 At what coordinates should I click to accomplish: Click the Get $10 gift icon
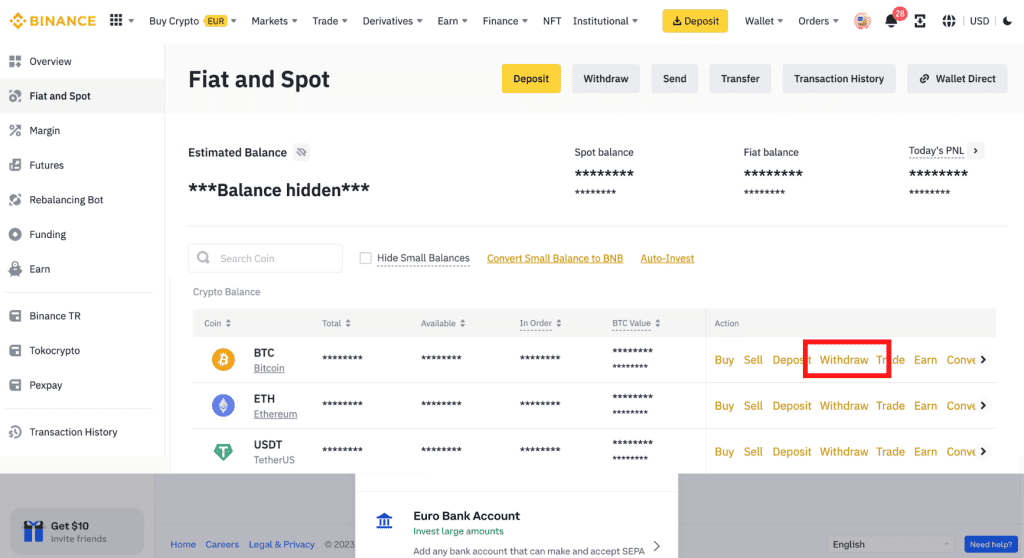click(33, 531)
